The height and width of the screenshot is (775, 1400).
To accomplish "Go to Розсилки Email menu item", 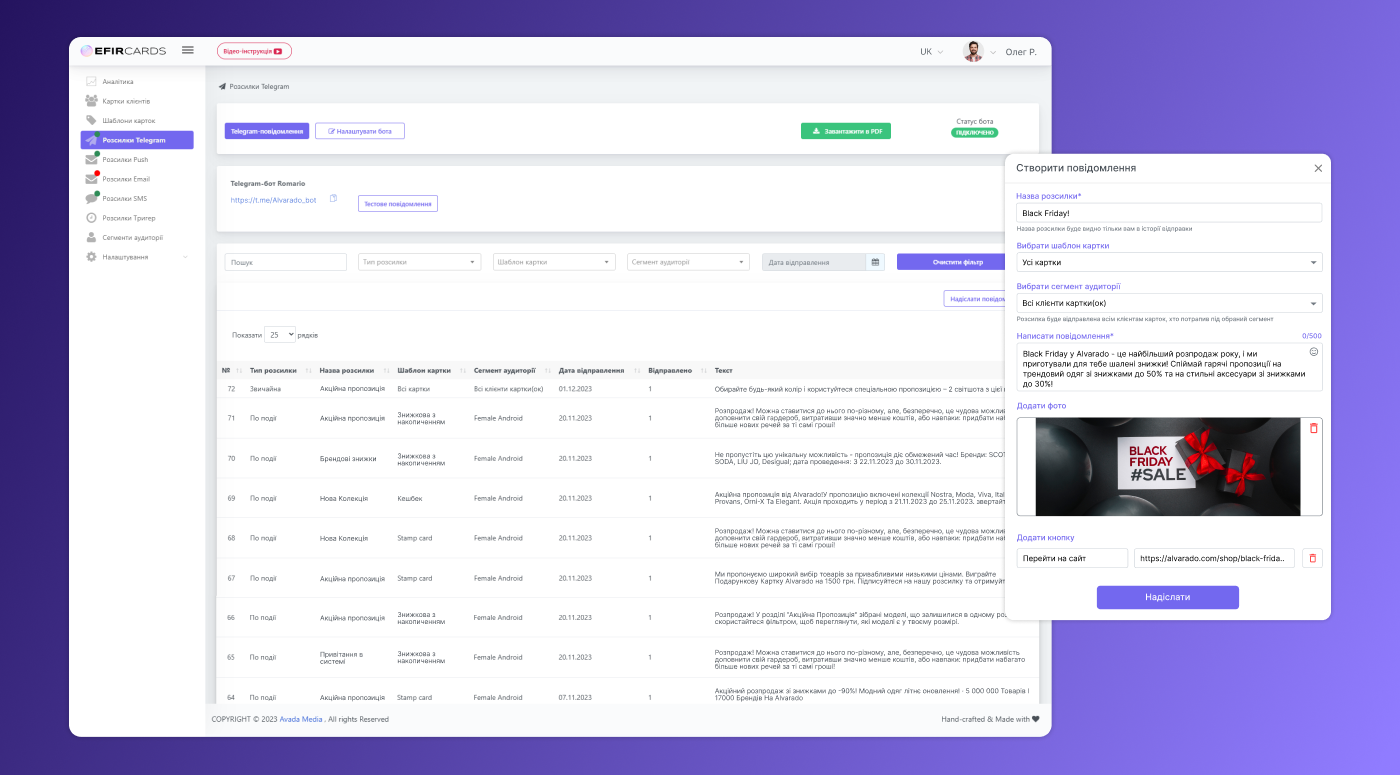I will (x=126, y=179).
